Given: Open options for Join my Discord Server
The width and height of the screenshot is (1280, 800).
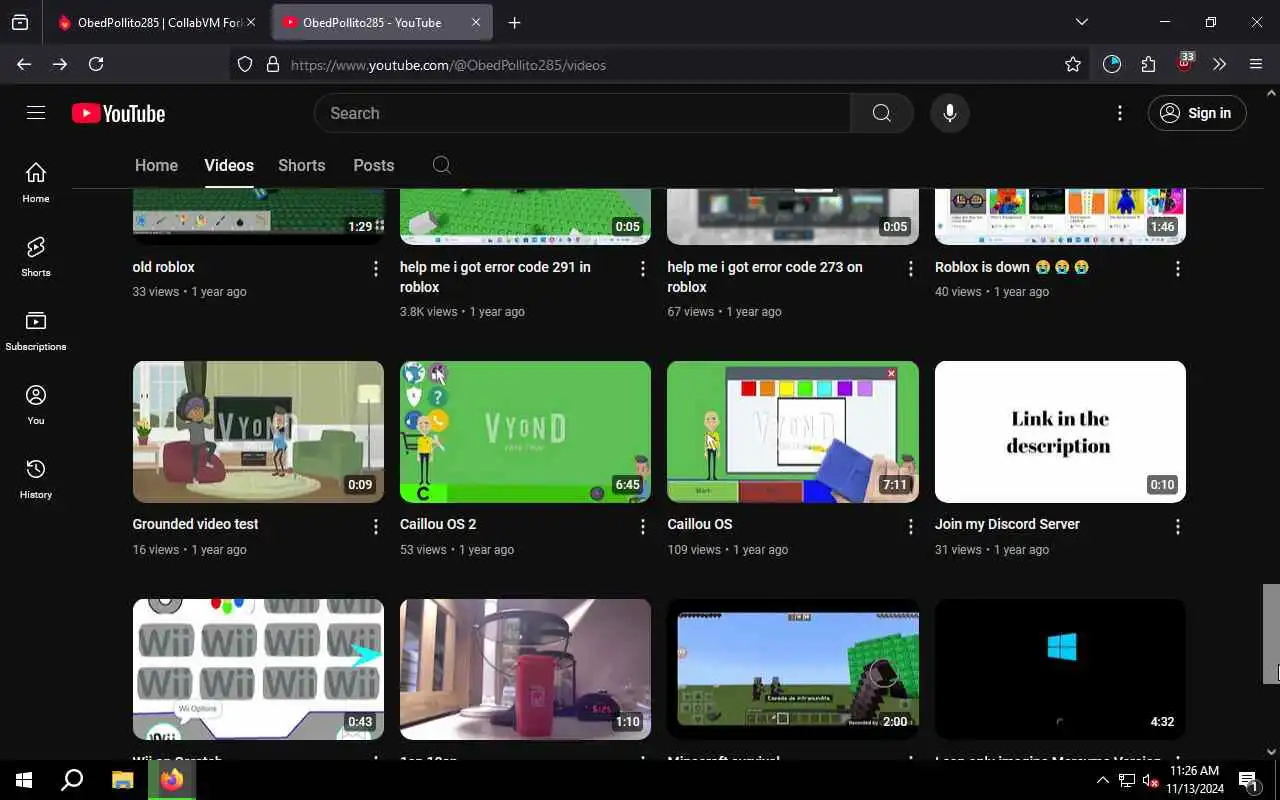Looking at the screenshot, I should click(1178, 526).
